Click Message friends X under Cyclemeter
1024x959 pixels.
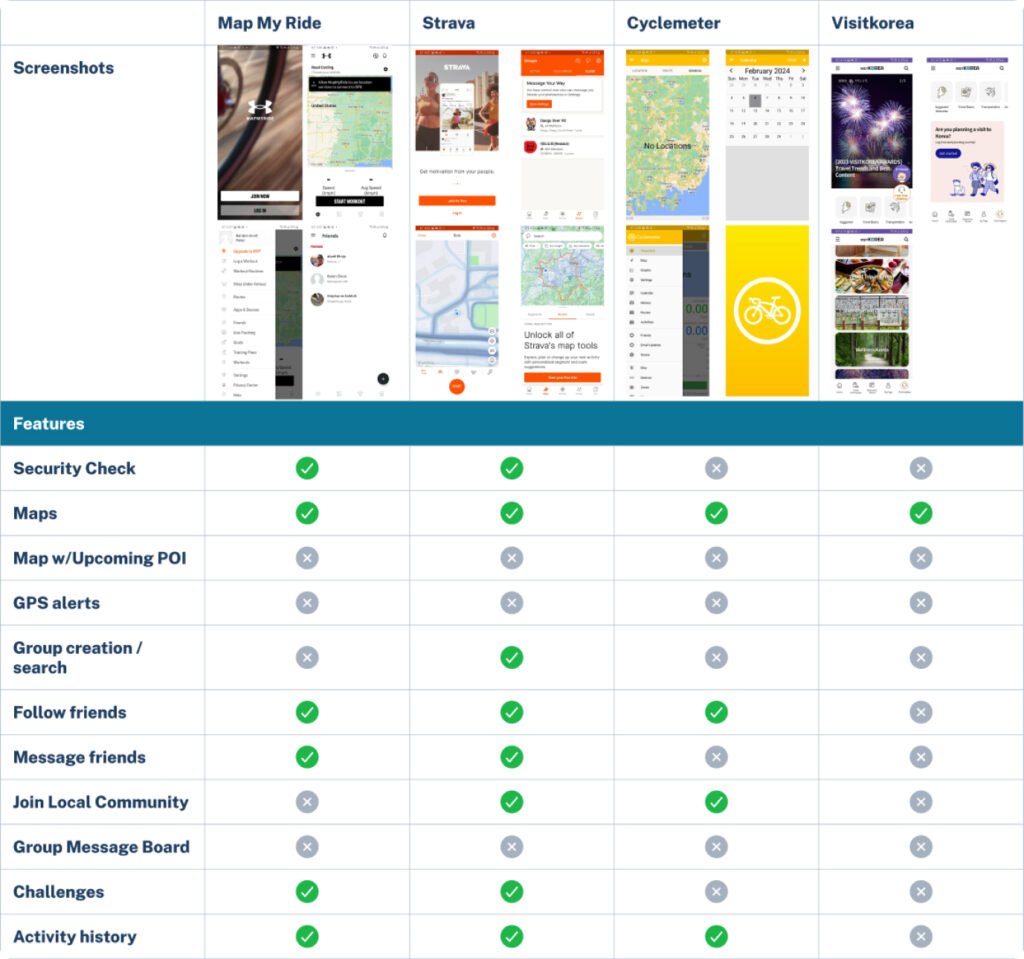[x=716, y=757]
